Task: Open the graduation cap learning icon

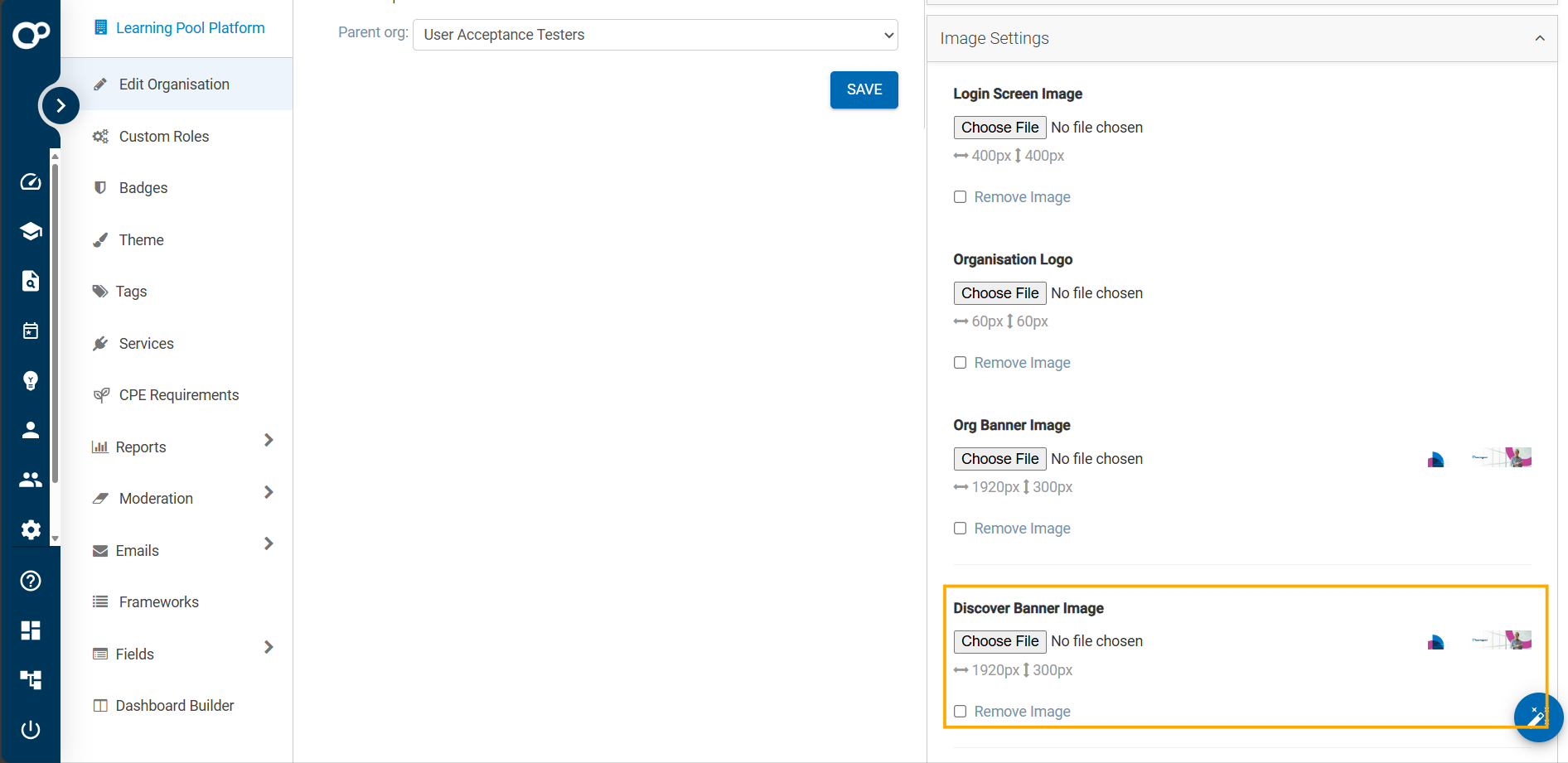Action: point(31,231)
